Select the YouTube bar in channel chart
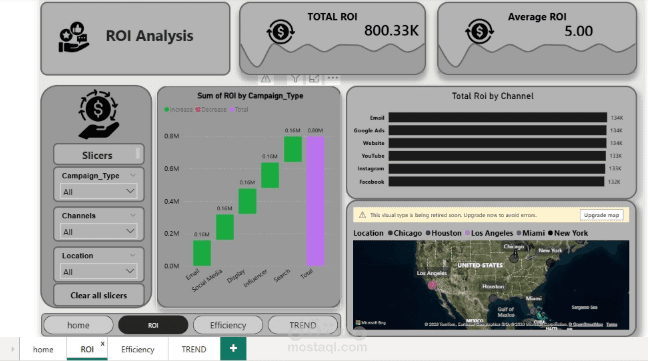The width and height of the screenshot is (656, 361). (497, 156)
